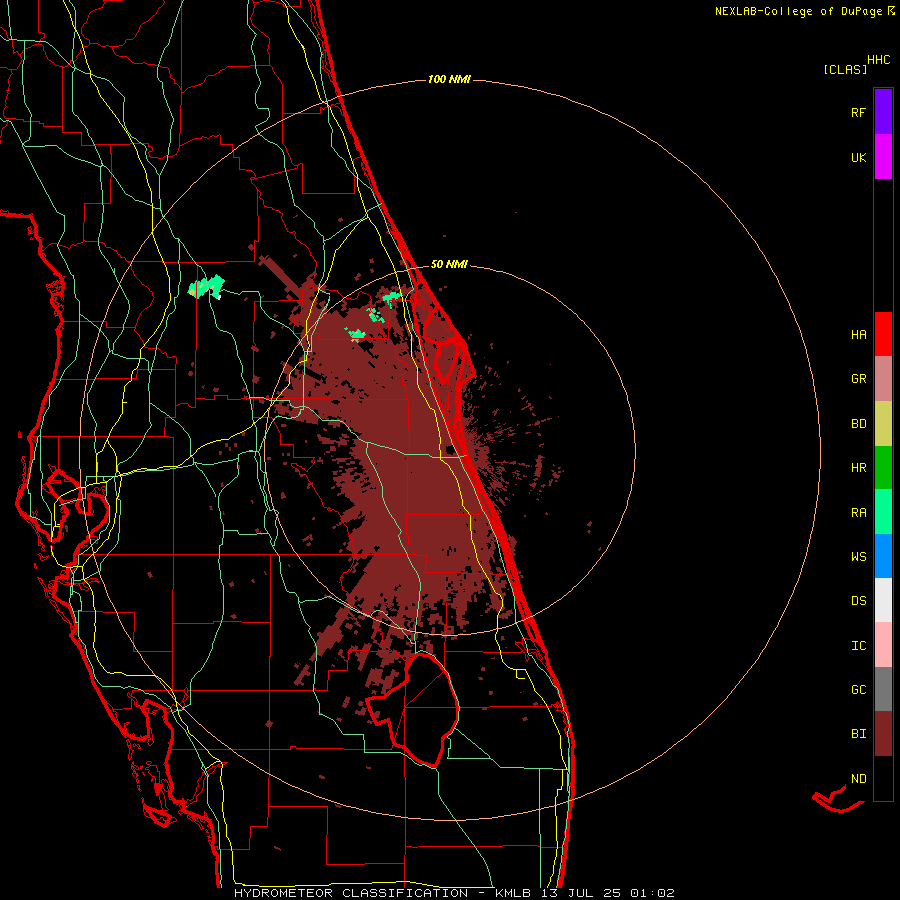The height and width of the screenshot is (900, 900).
Task: Click the HA red legend swatch
Action: coord(883,334)
